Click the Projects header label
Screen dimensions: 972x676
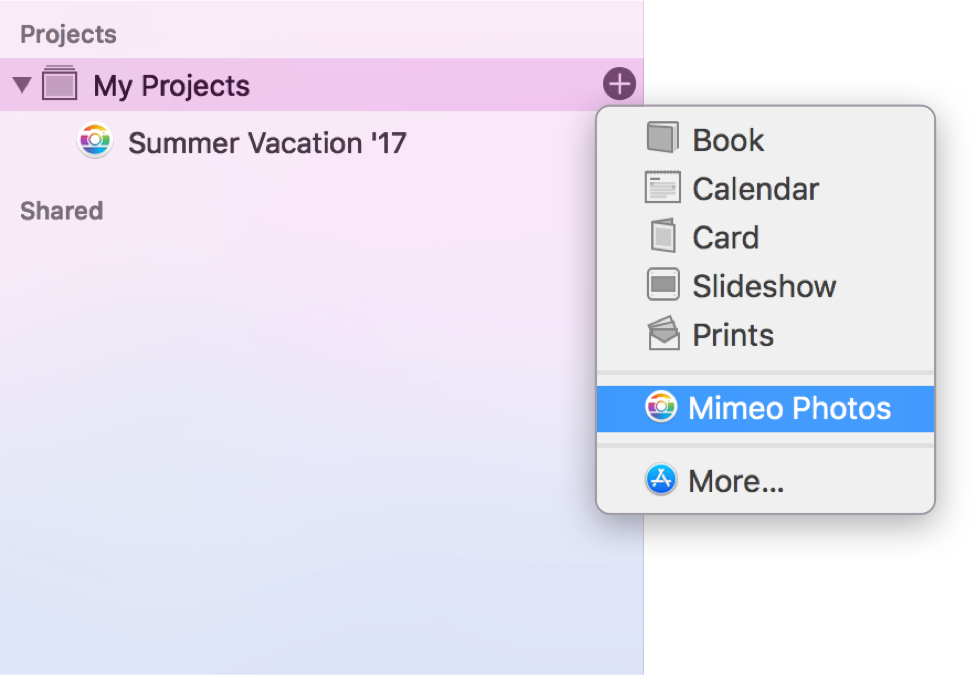(x=68, y=33)
